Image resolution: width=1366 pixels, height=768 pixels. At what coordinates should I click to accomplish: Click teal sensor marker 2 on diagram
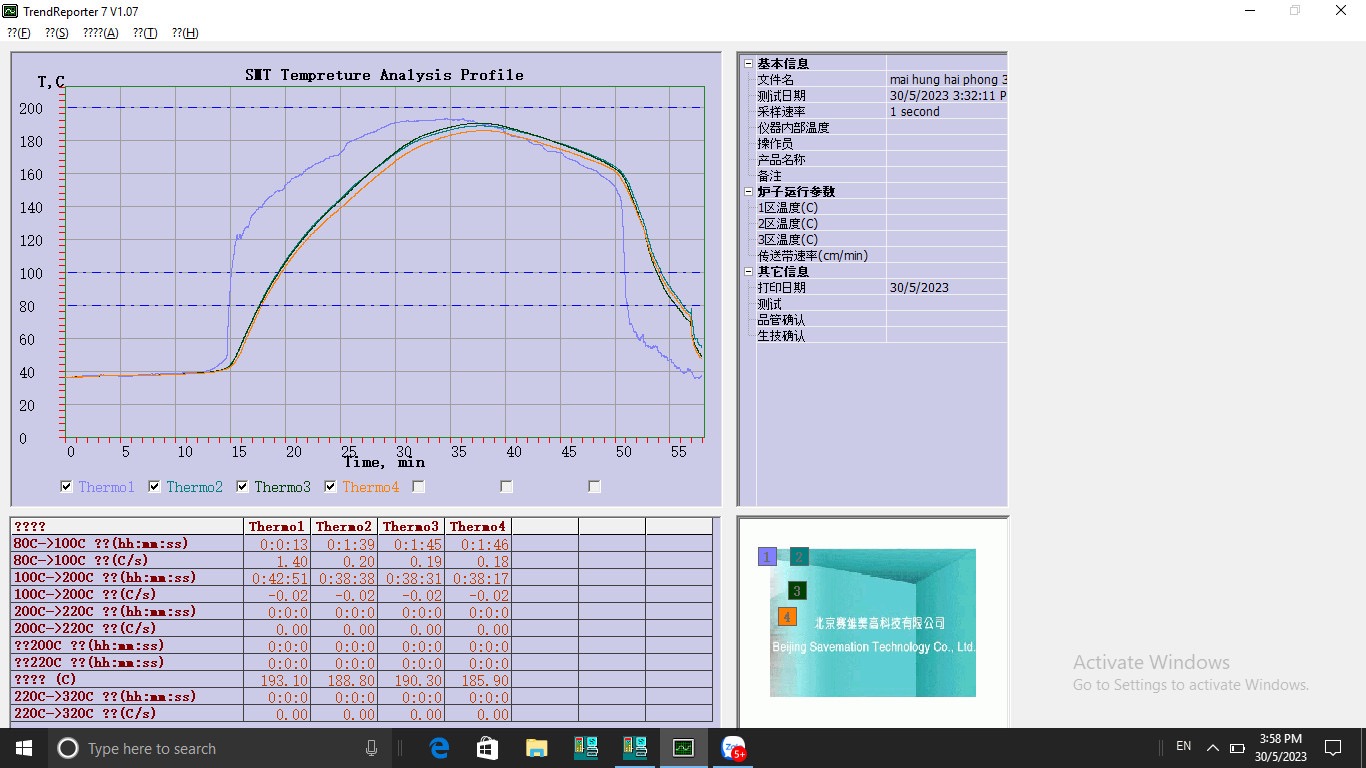click(x=799, y=557)
